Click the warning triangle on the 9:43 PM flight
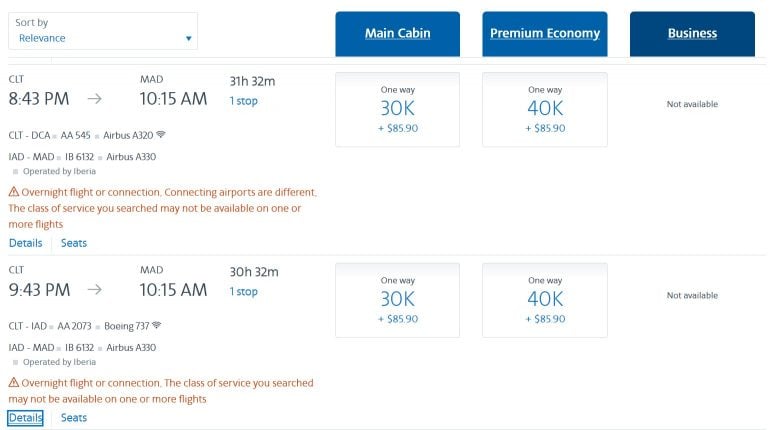Screen dimensions: 770x430 (14, 383)
